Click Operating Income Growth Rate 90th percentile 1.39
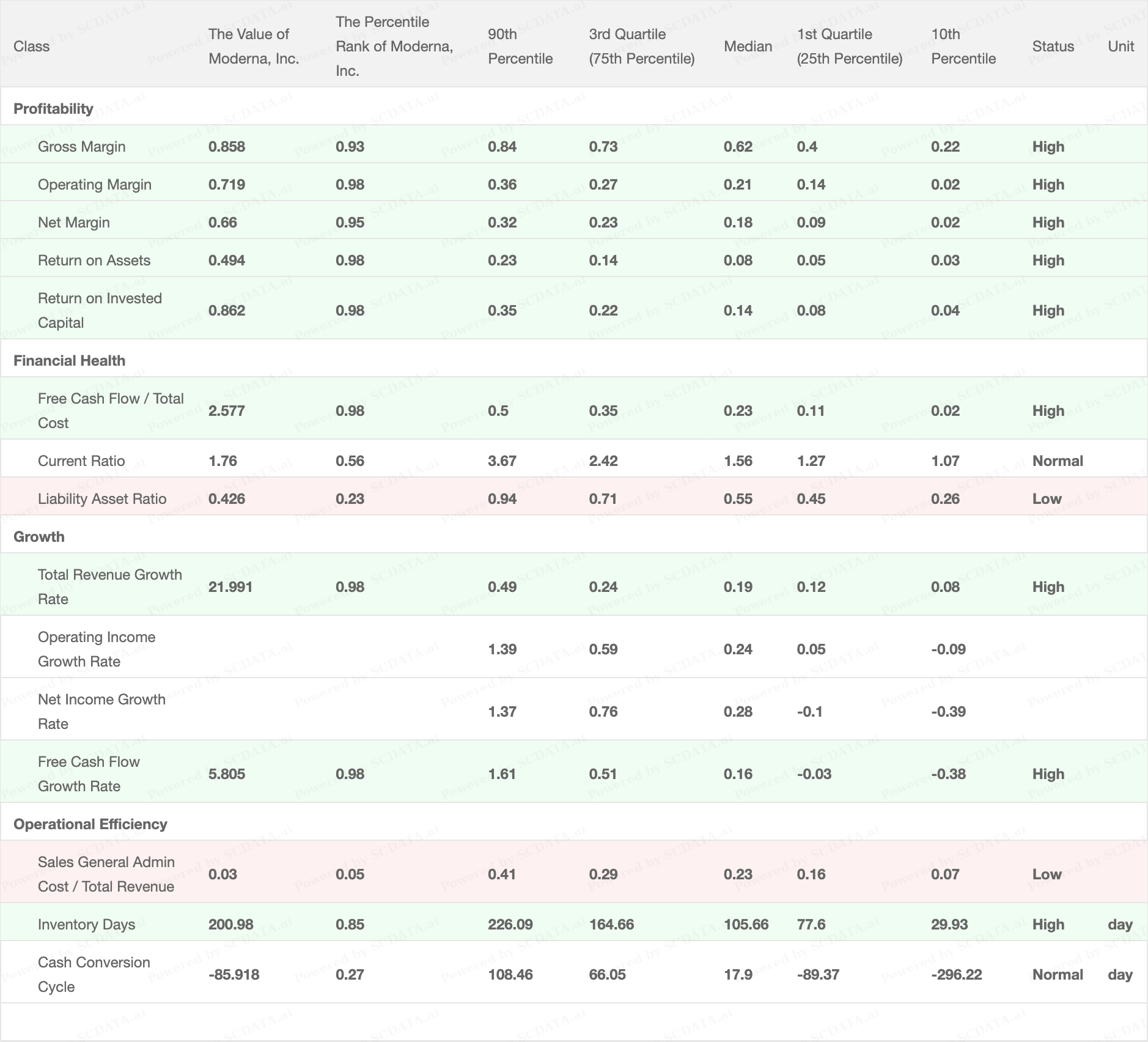 [x=502, y=649]
